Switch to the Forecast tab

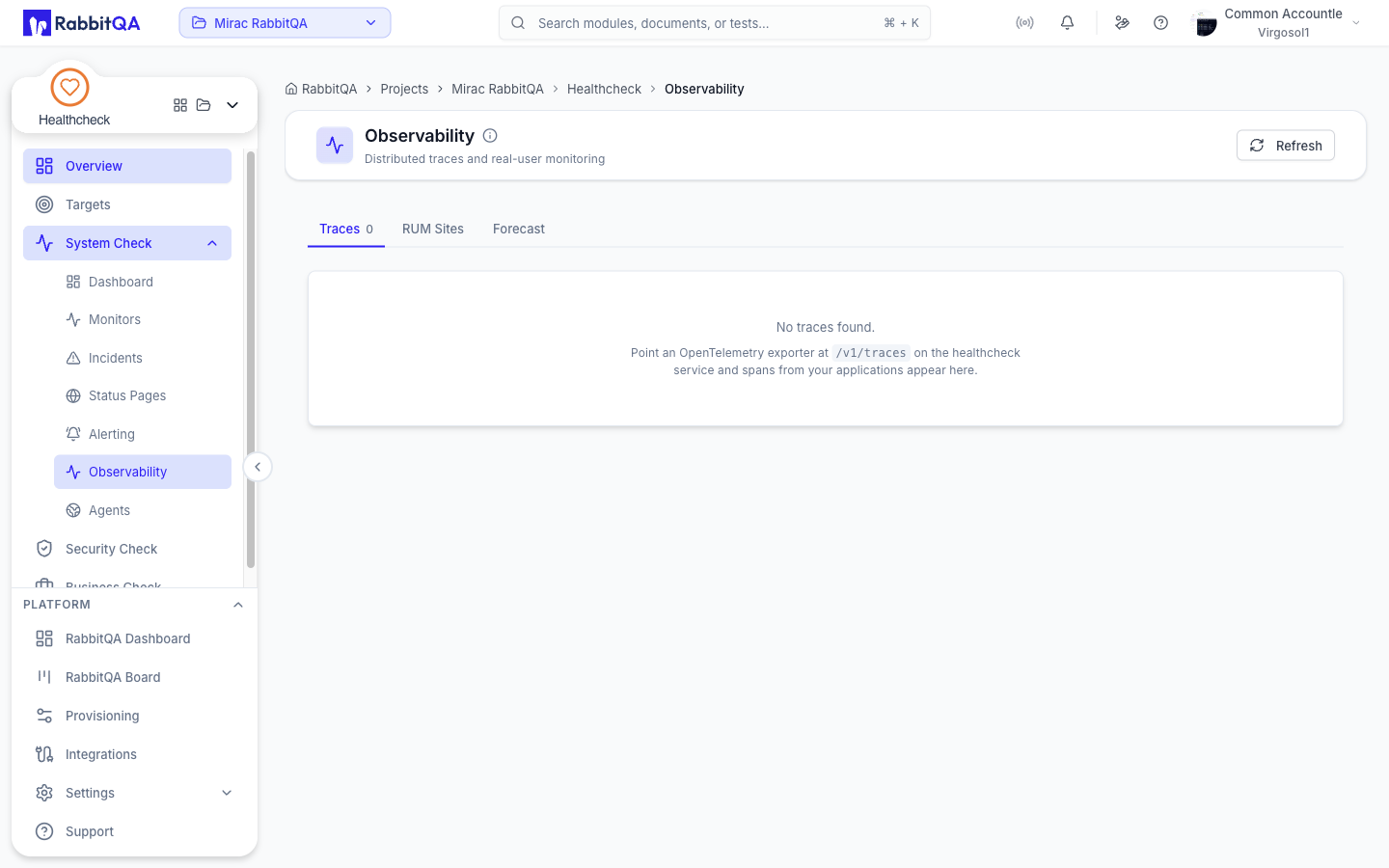(519, 229)
